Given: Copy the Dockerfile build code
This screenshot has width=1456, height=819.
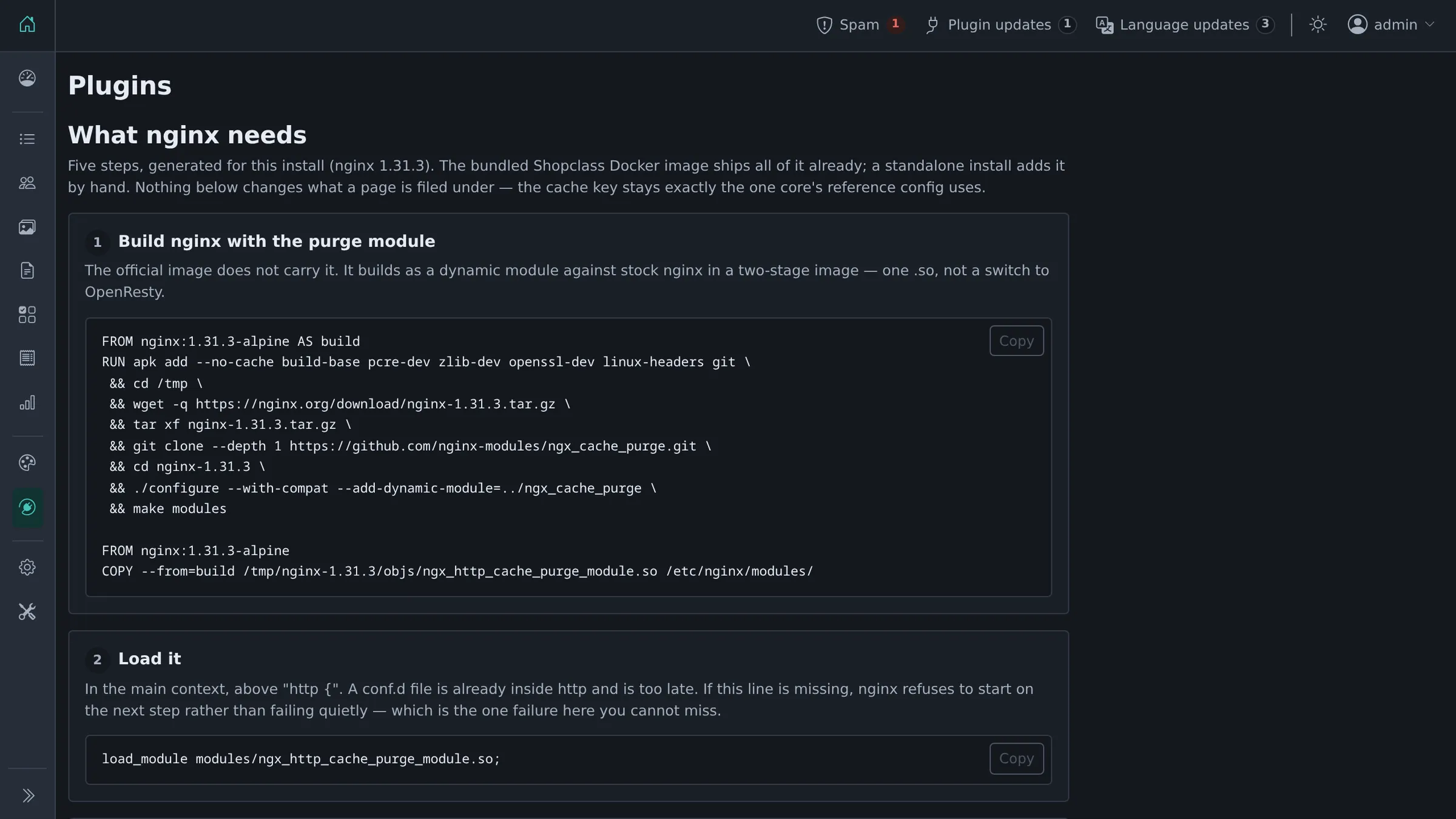Looking at the screenshot, I should coord(1016,341).
